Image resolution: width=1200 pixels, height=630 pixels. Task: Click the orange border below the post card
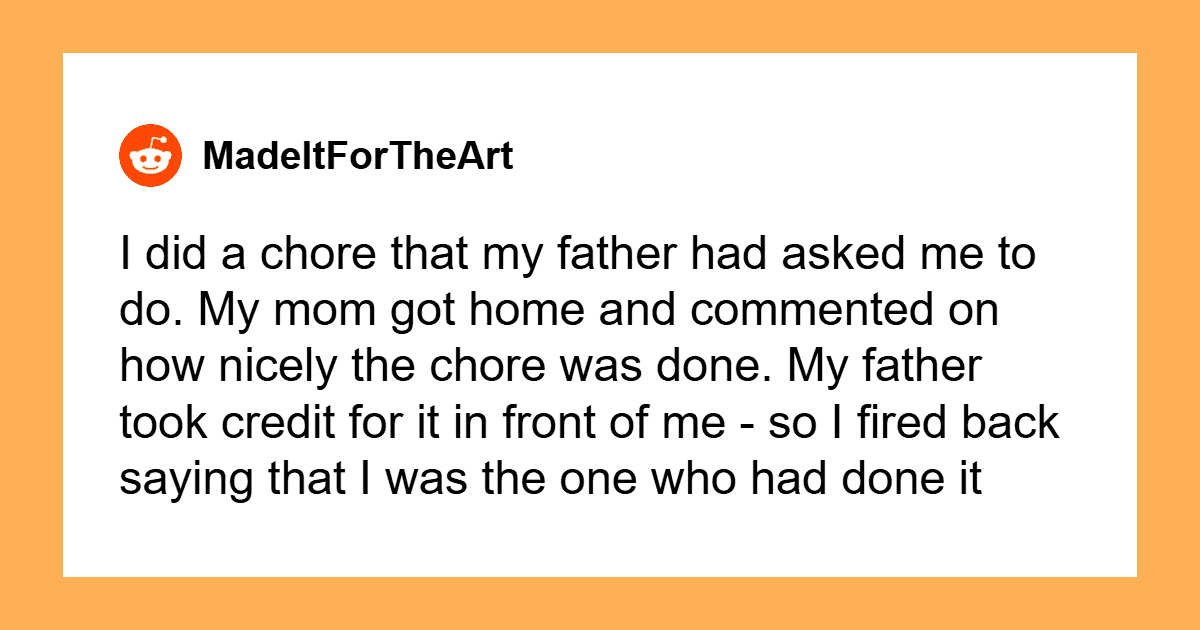coord(600,603)
